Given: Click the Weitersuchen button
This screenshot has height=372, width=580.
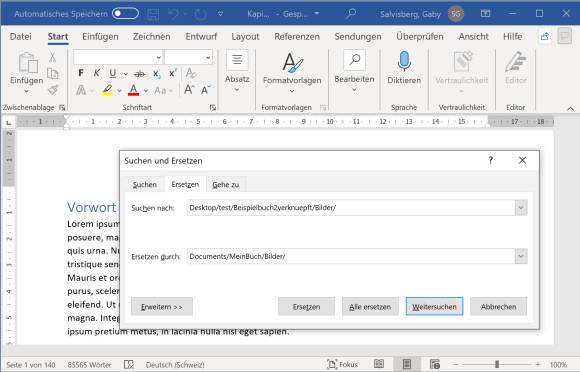Looking at the screenshot, I should [434, 307].
